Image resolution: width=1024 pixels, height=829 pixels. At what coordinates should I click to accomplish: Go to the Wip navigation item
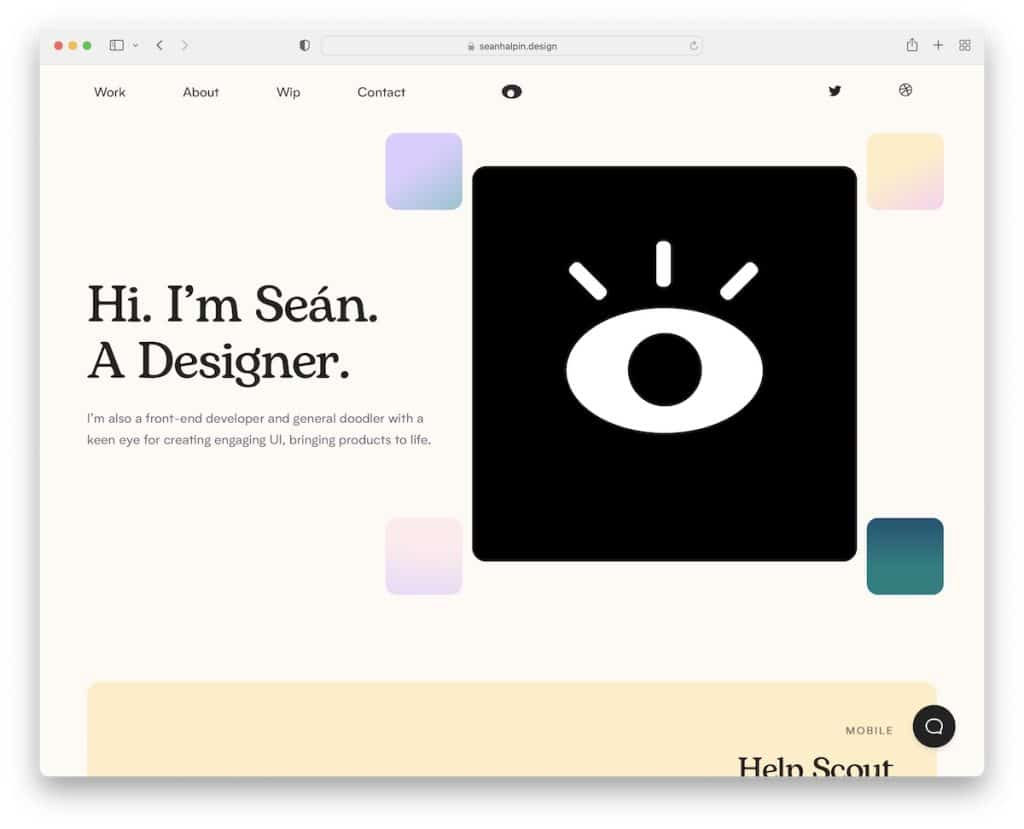coord(288,92)
